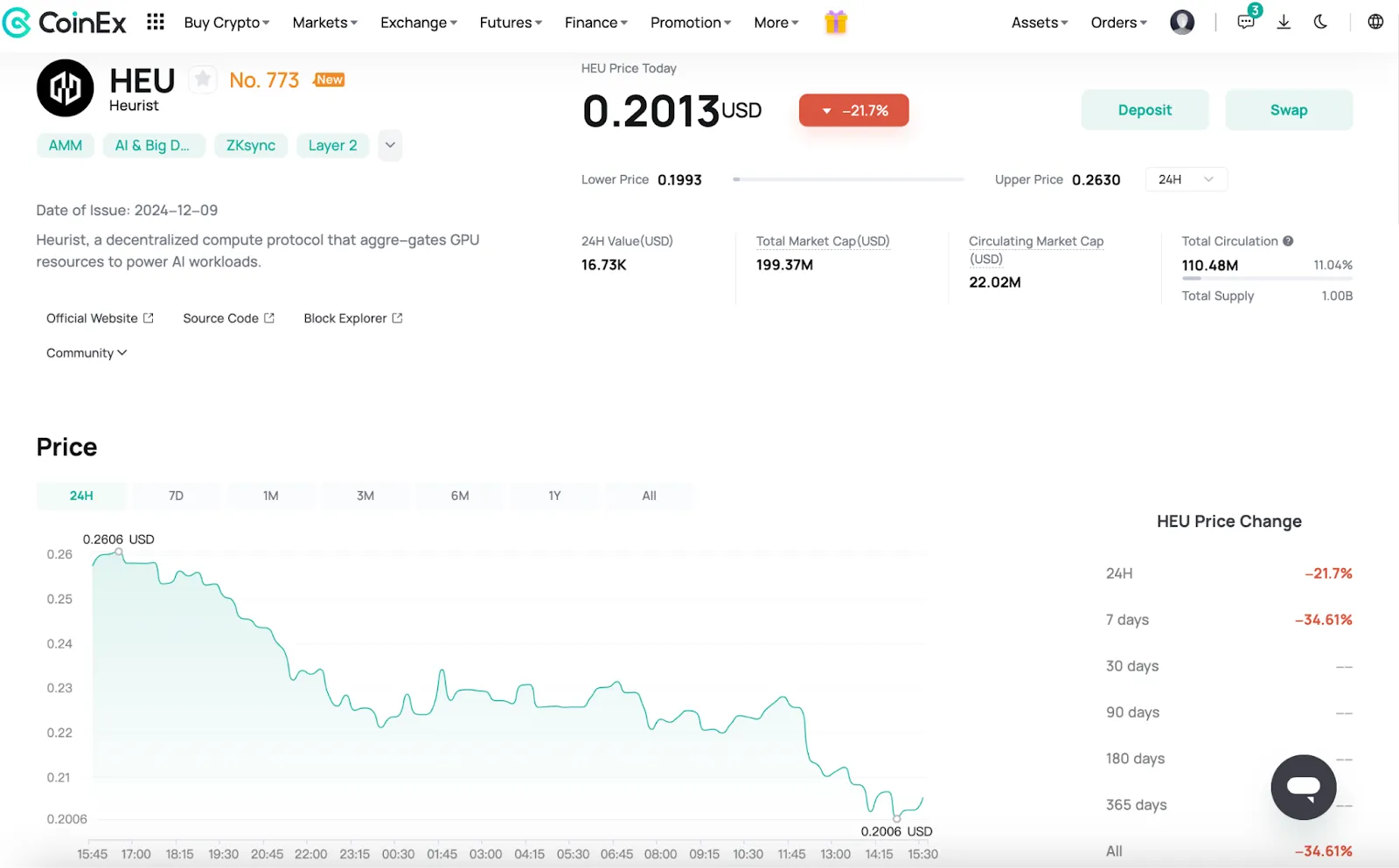This screenshot has height=868, width=1399.
Task: Select the 24H chart tab
Action: (81, 496)
